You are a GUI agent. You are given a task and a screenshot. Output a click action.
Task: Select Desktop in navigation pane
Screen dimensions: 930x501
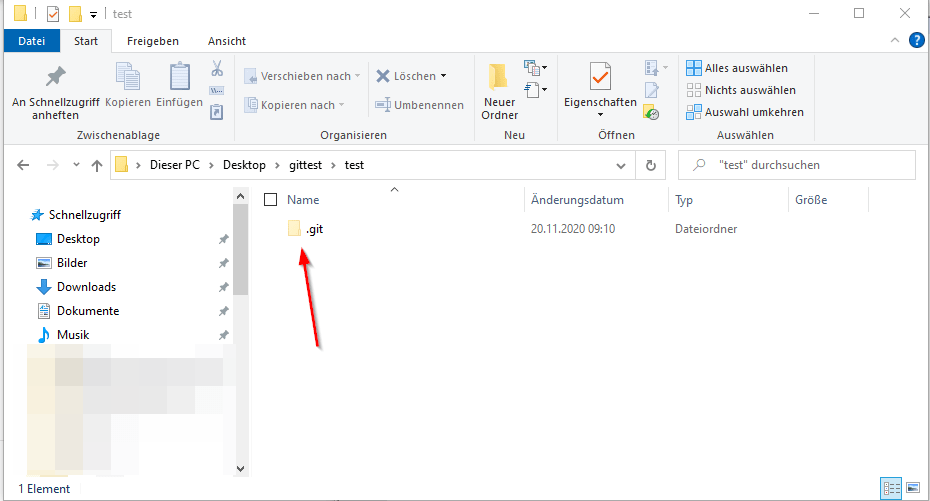coord(78,239)
